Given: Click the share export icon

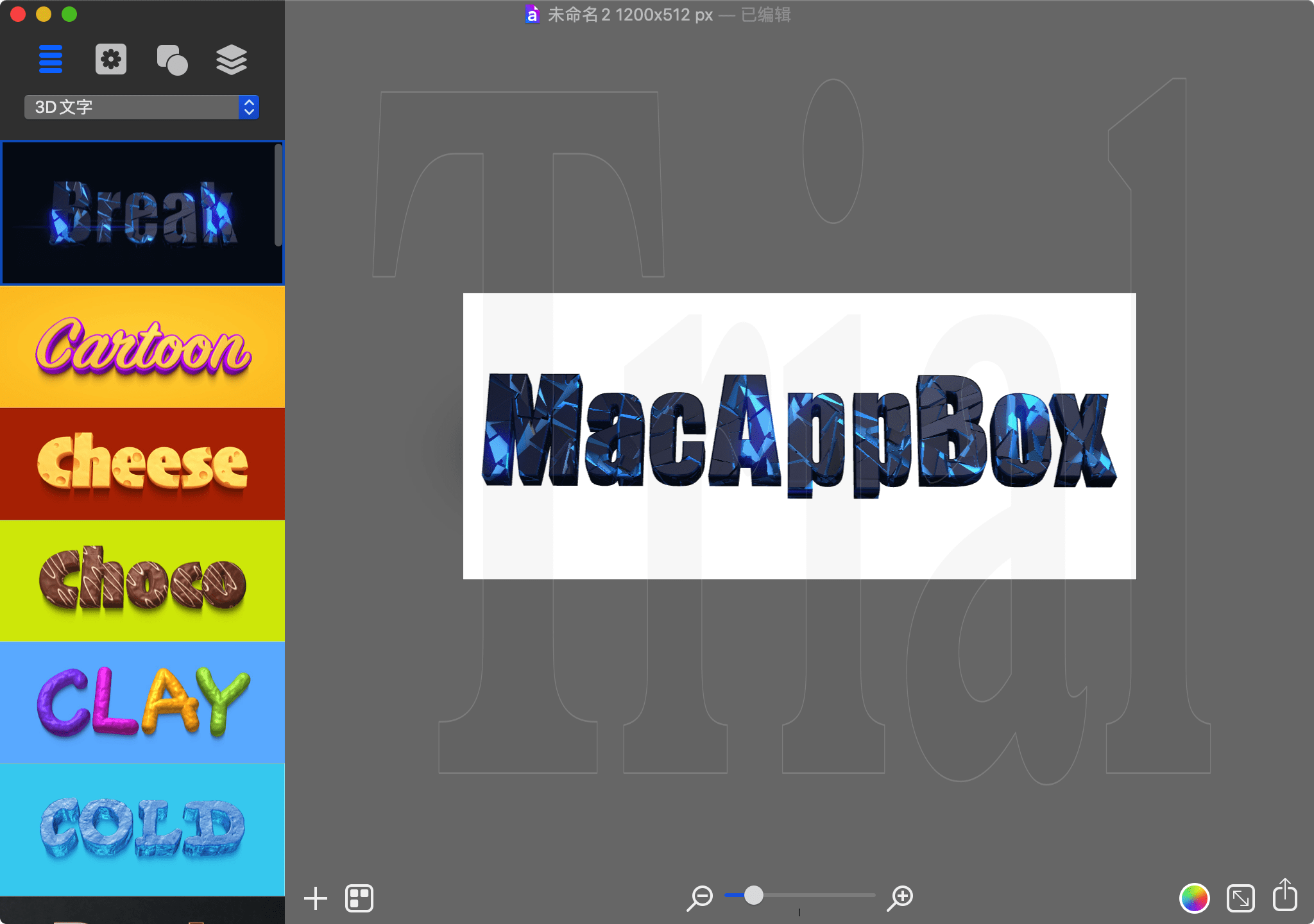Looking at the screenshot, I should 1285,894.
